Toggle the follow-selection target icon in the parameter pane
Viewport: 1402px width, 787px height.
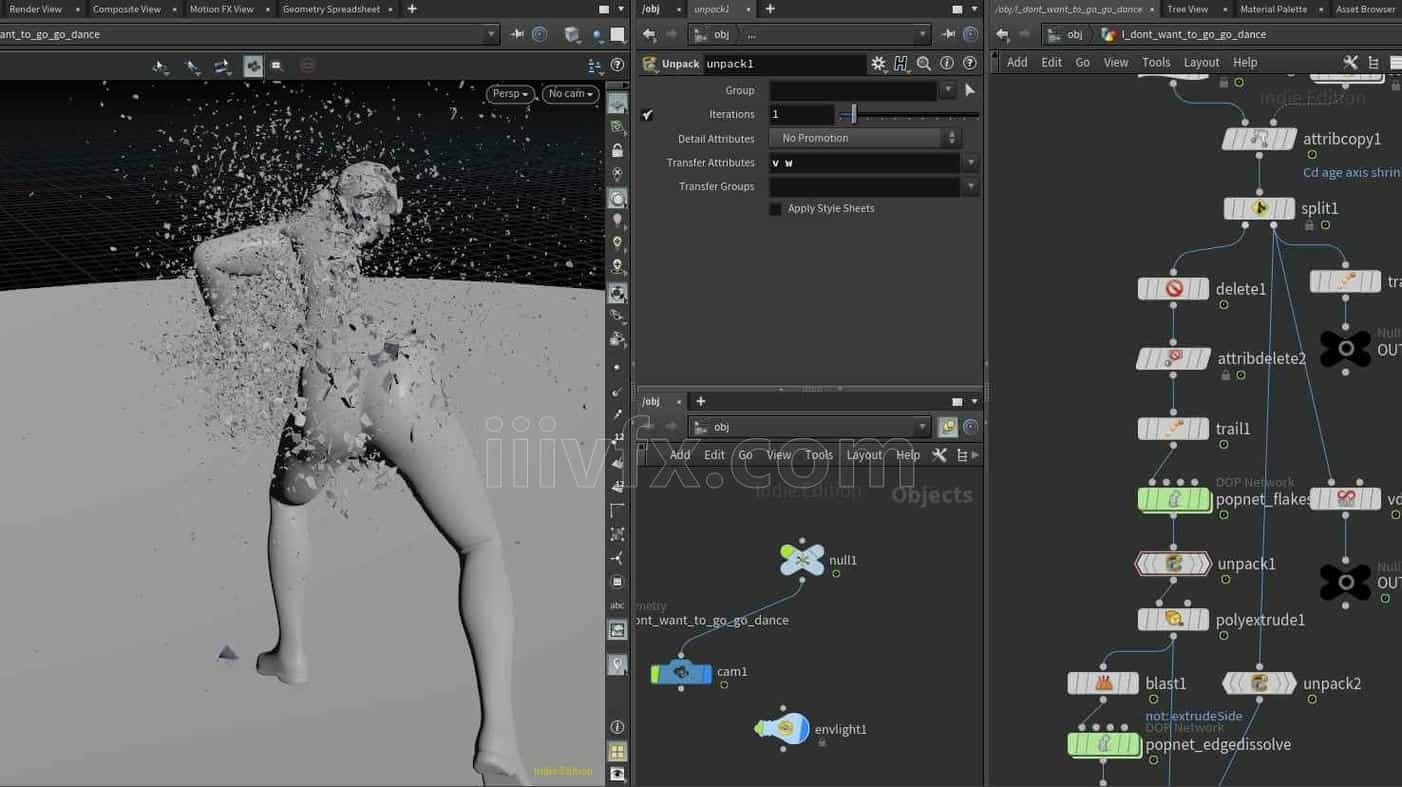pyautogui.click(x=970, y=34)
